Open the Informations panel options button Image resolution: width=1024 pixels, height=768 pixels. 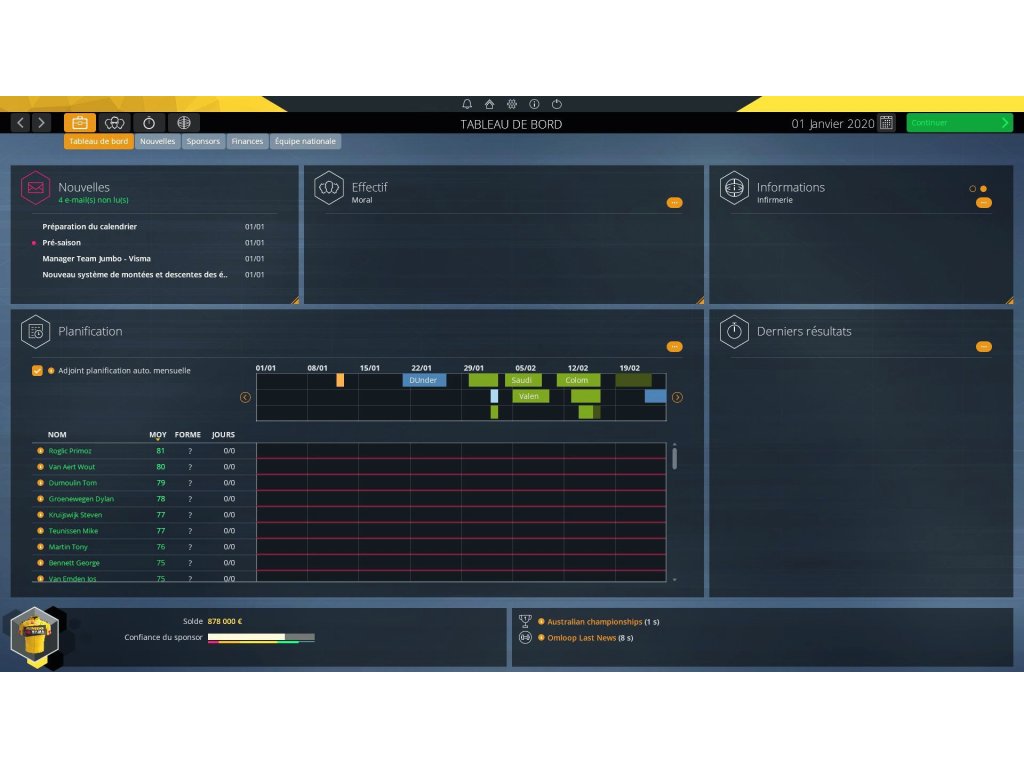point(984,202)
